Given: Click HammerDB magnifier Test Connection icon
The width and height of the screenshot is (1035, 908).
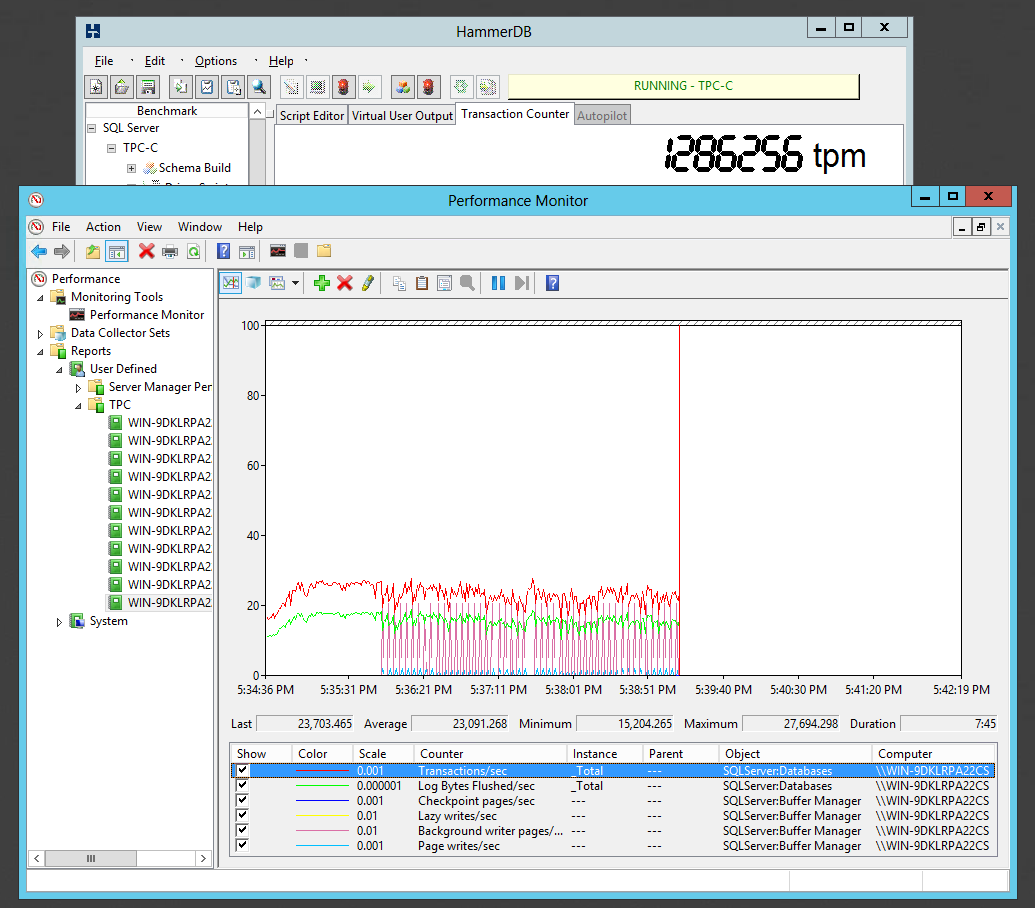Looking at the screenshot, I should click(259, 86).
